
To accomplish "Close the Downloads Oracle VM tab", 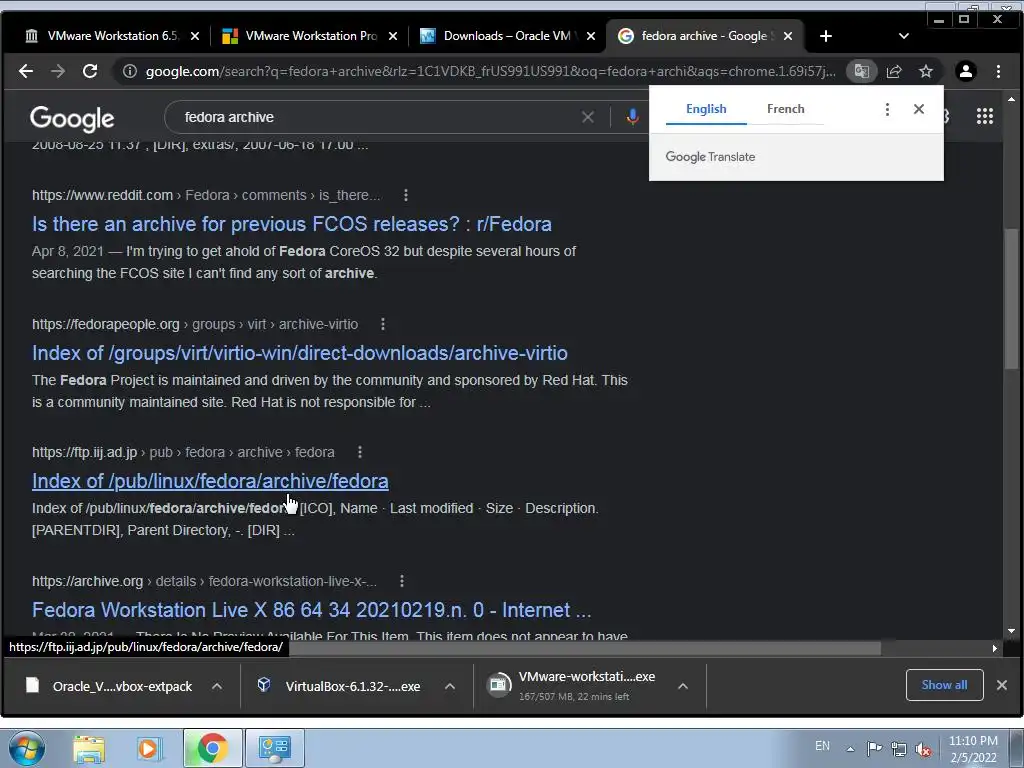I will 590,36.
